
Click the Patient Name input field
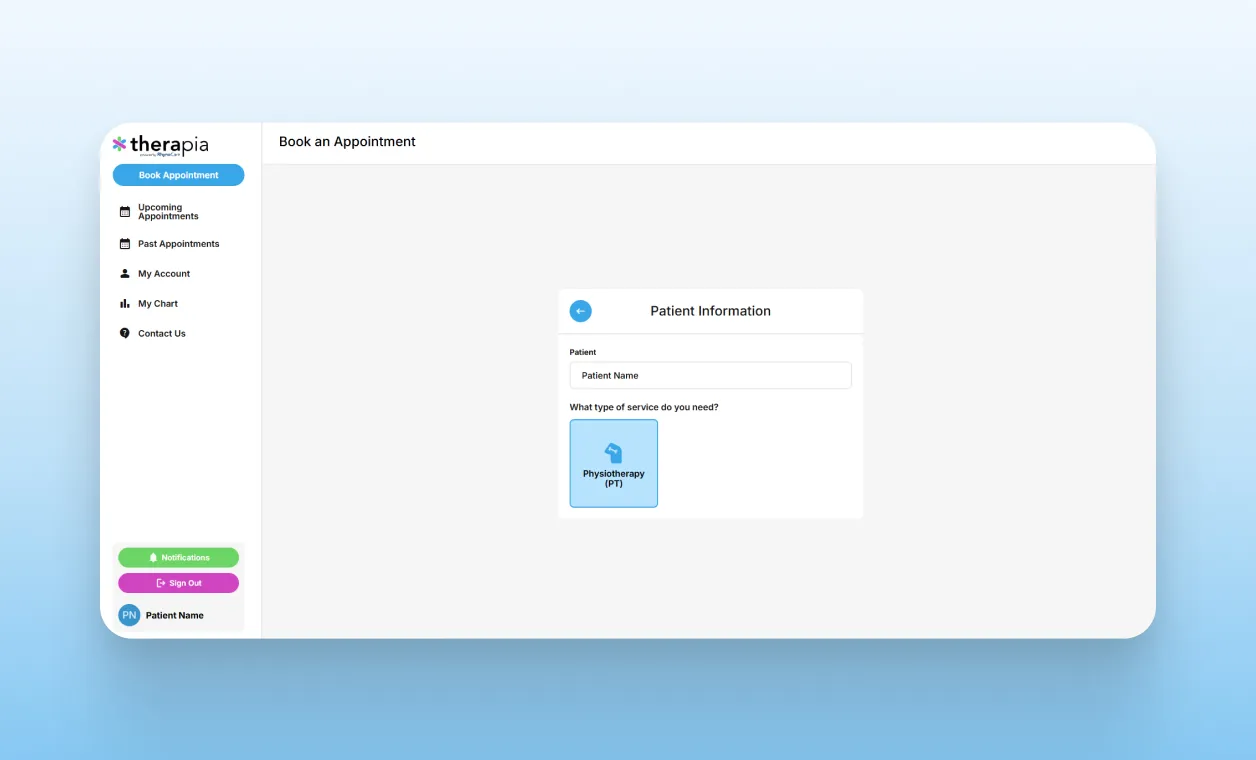[x=710, y=375]
